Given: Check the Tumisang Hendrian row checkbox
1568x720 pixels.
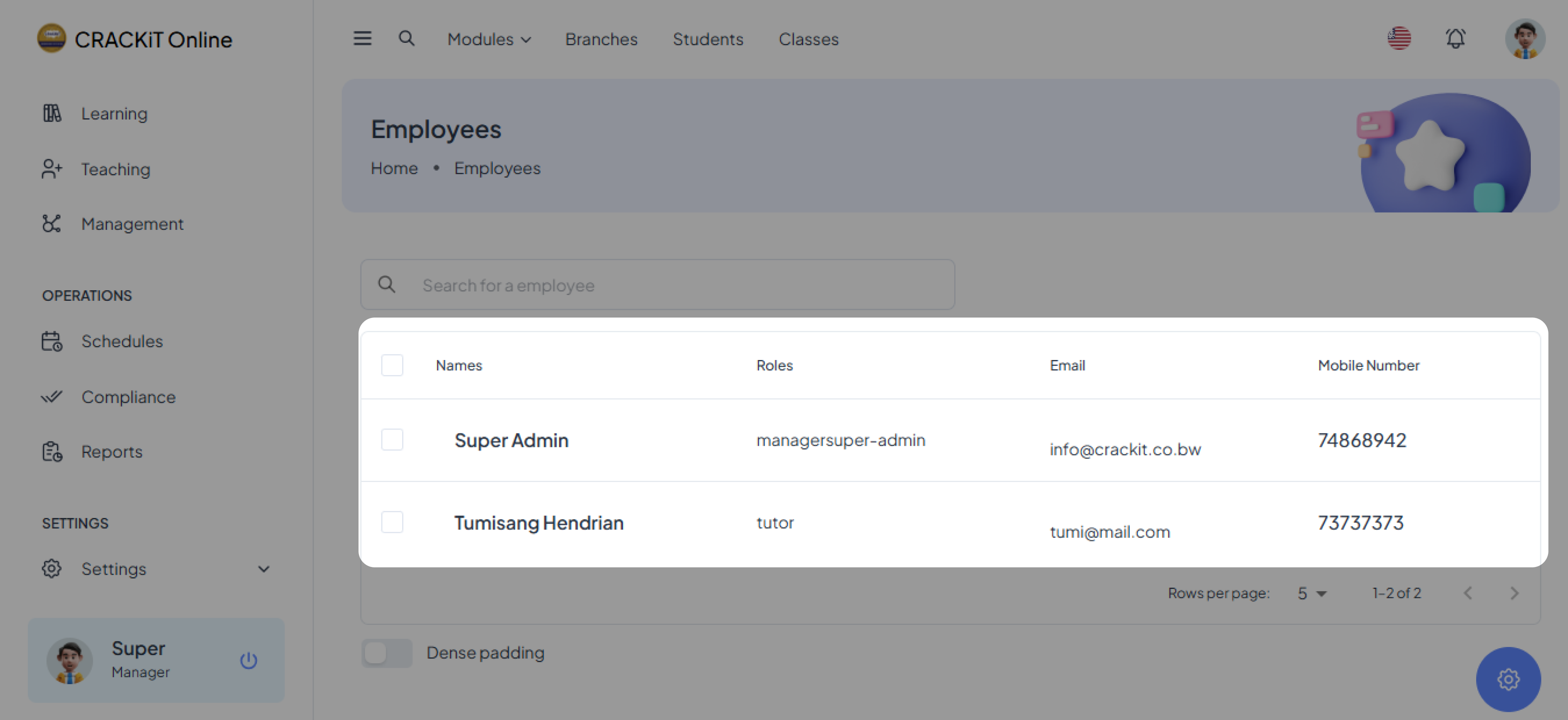Looking at the screenshot, I should (x=392, y=522).
